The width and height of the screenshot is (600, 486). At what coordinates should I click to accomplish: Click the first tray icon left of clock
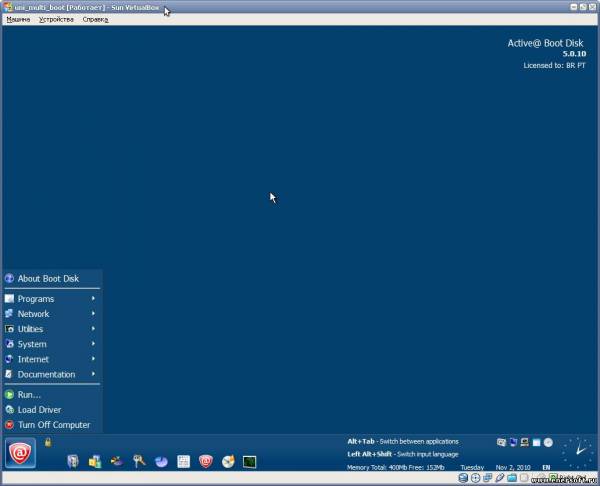[501, 443]
